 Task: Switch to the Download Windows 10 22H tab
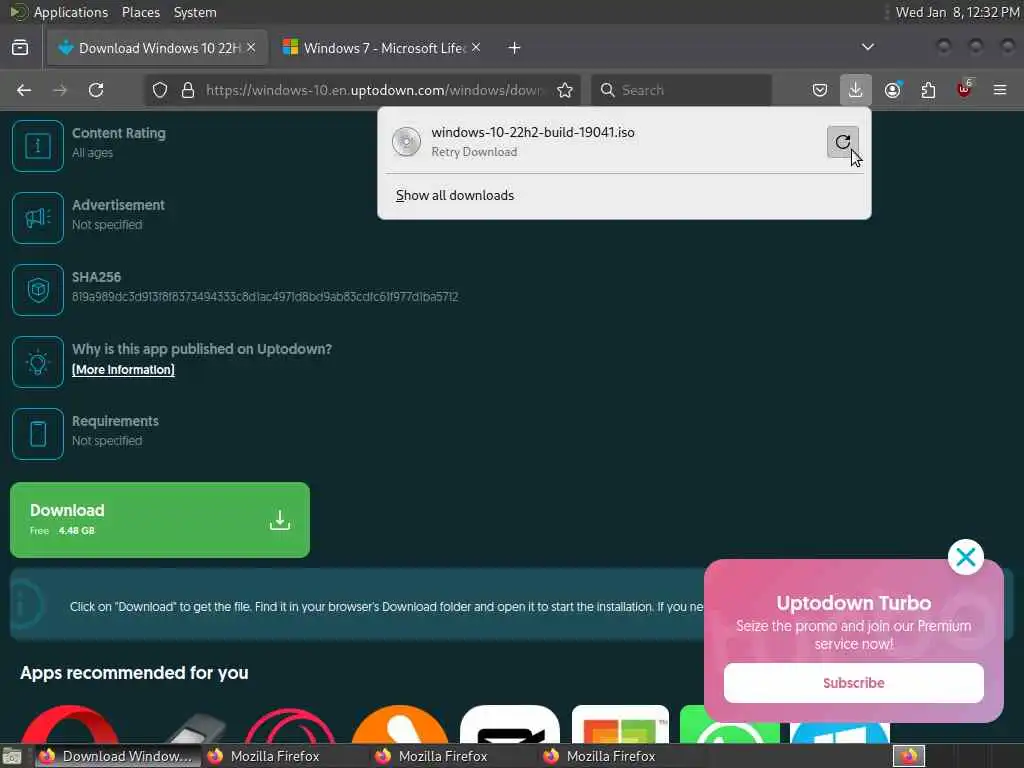pyautogui.click(x=157, y=48)
